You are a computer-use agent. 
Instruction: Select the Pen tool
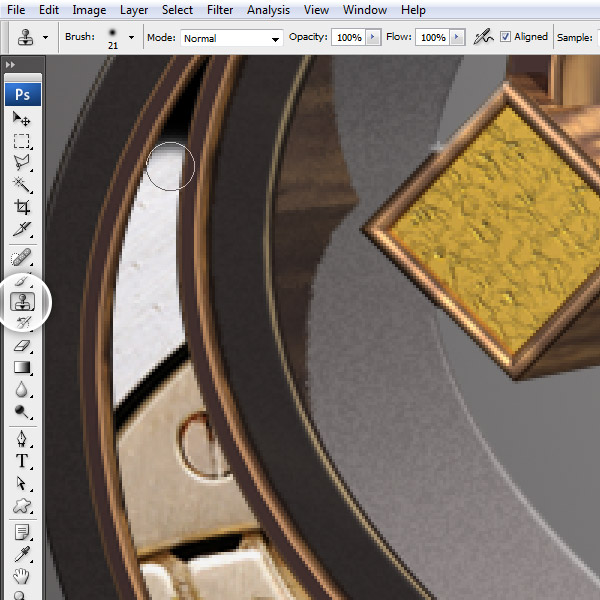coord(22,439)
